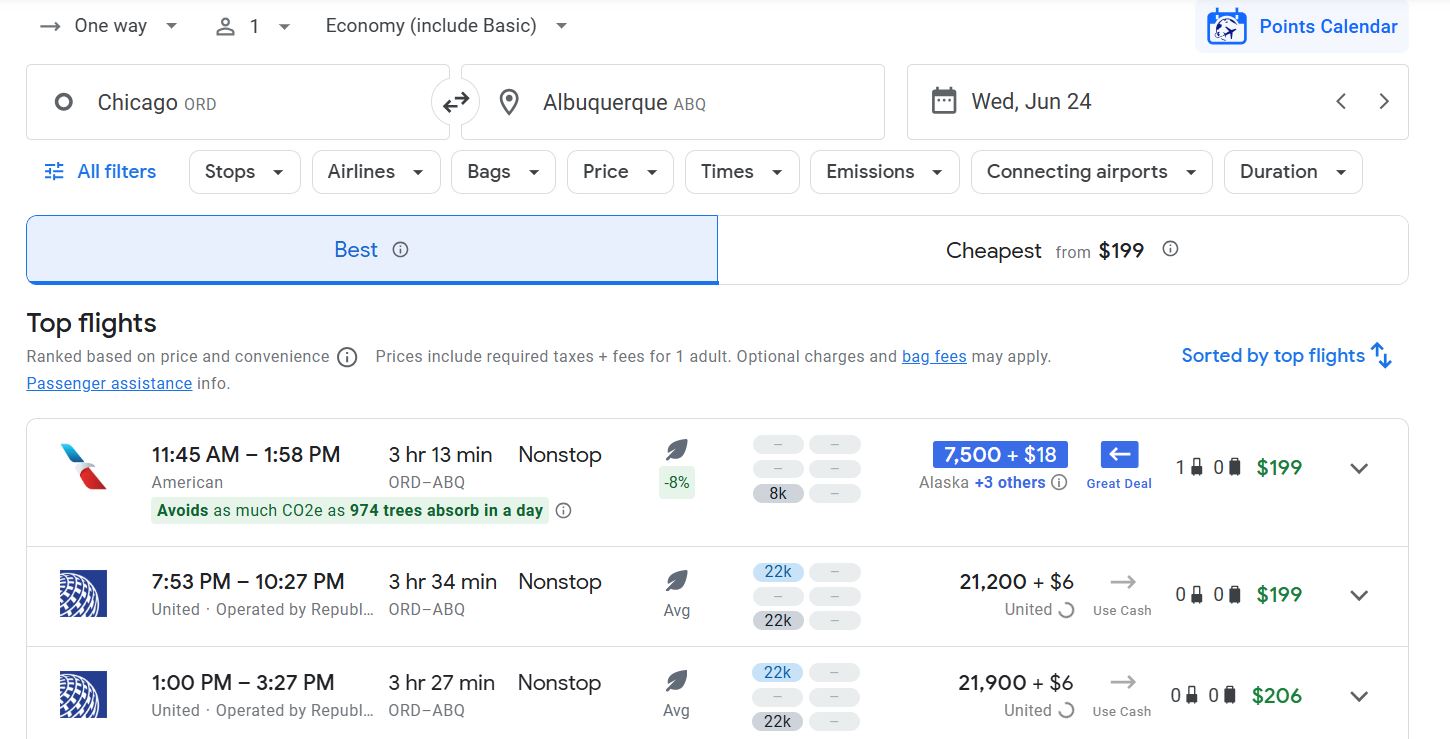Viewport: 1450px width, 739px height.
Task: Click the Chicago ORD origin field
Action: 238,102
